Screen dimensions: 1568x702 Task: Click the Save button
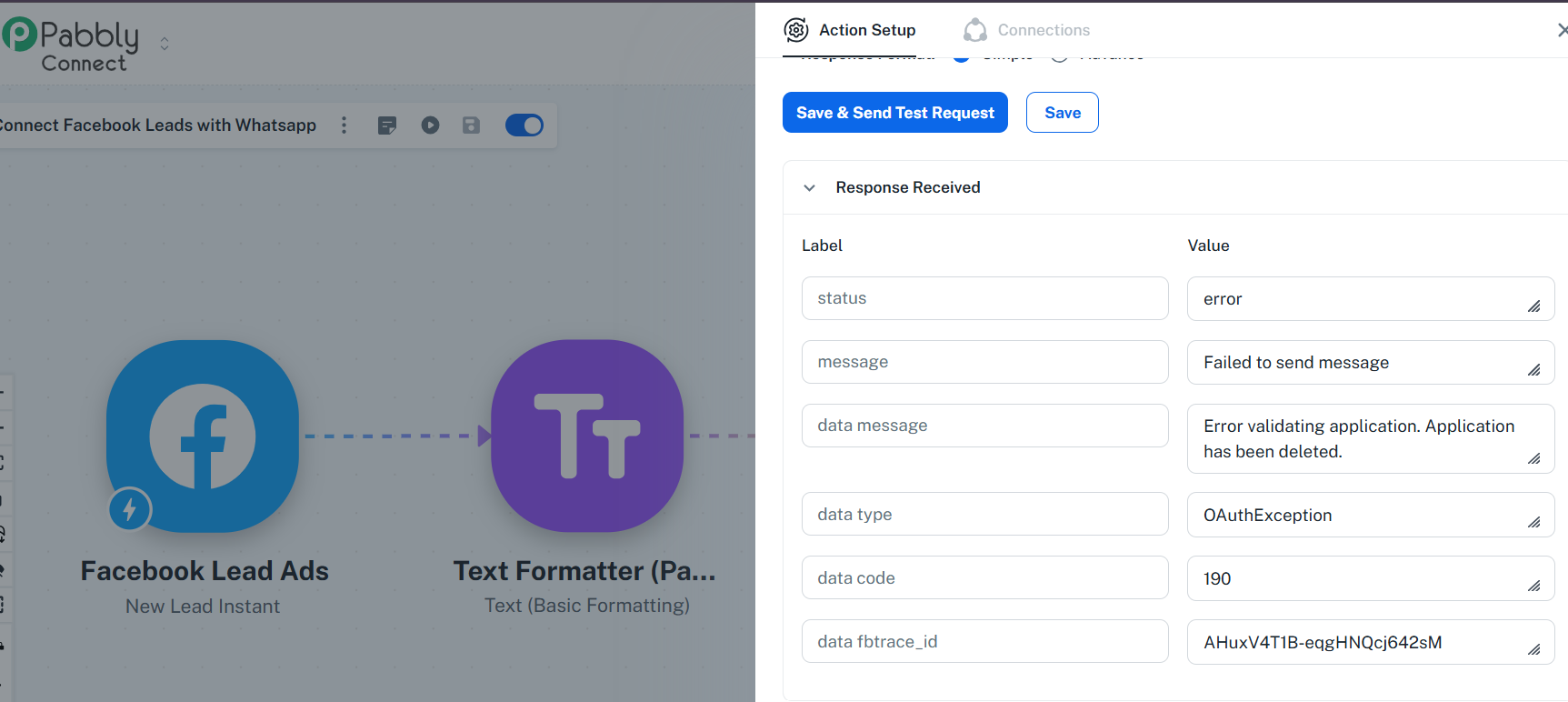[1063, 113]
